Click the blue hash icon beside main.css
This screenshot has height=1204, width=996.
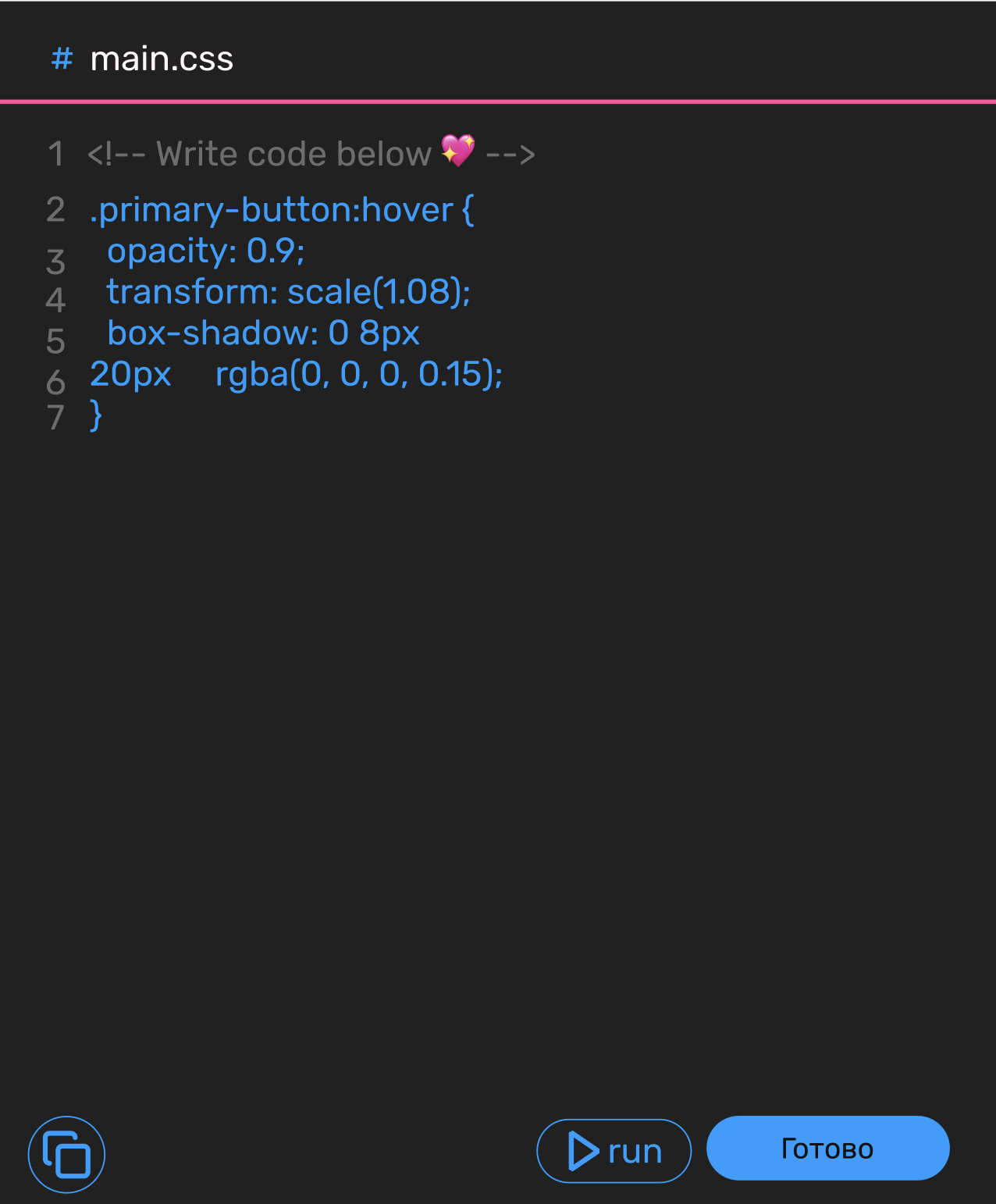(62, 58)
